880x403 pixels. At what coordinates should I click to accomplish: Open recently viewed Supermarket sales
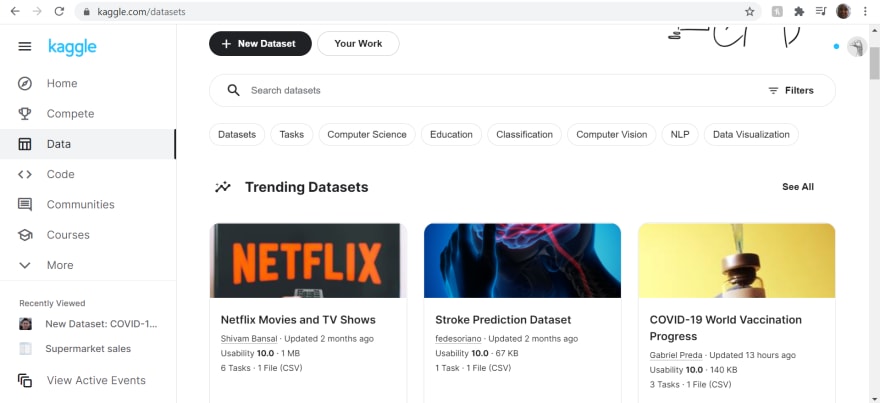pyautogui.click(x=88, y=349)
